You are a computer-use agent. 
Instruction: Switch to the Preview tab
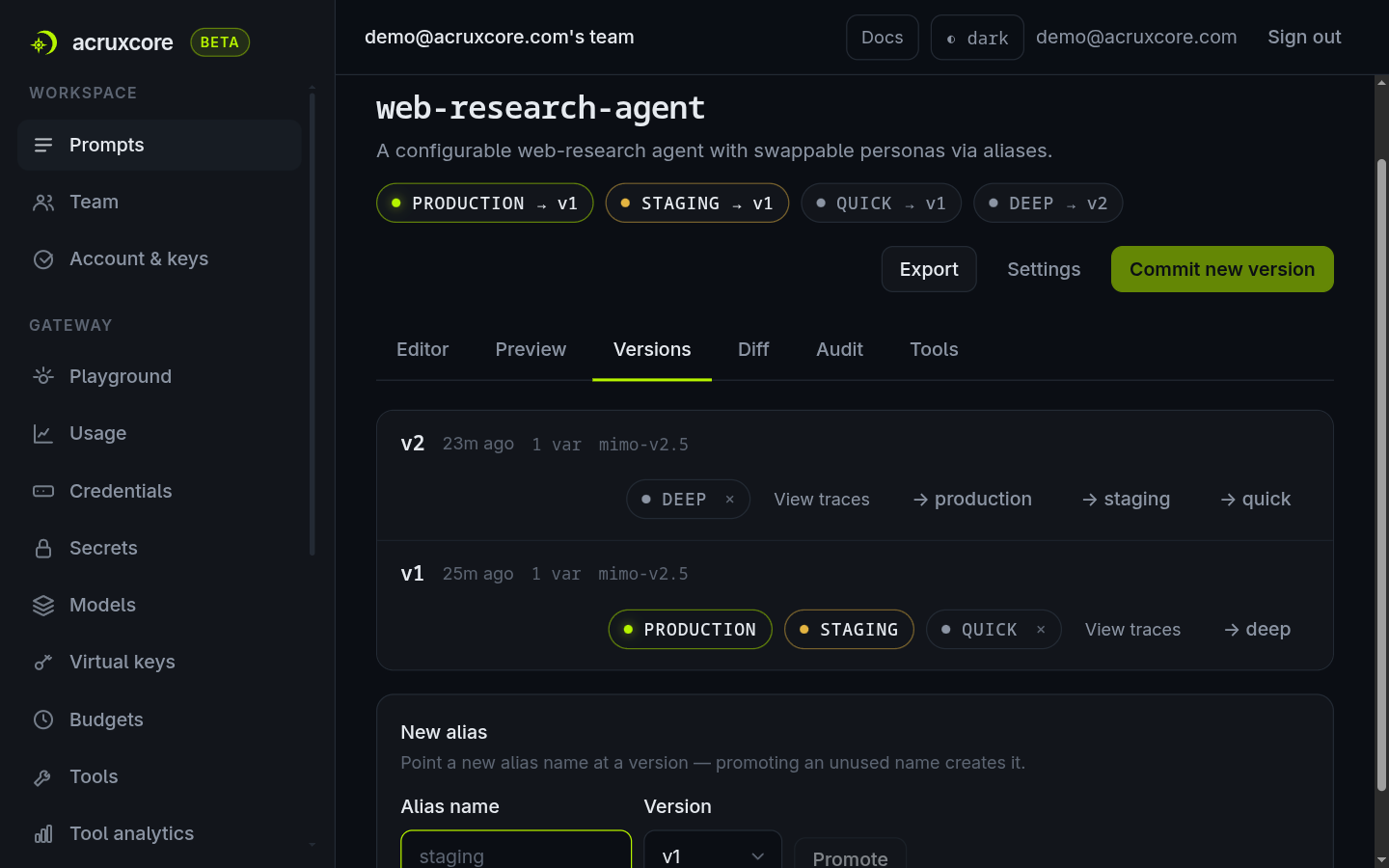click(531, 349)
